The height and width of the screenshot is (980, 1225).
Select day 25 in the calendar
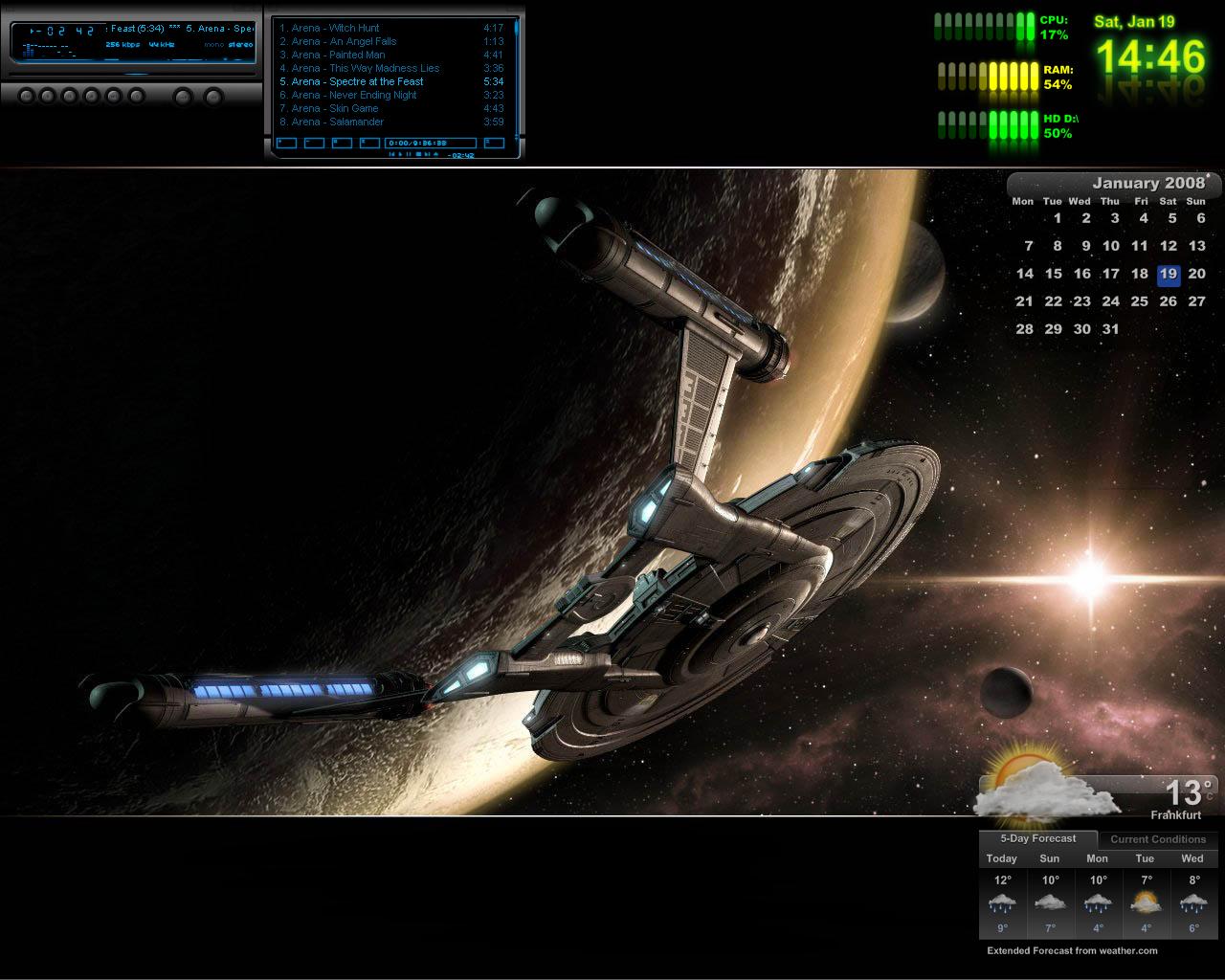(x=1139, y=301)
